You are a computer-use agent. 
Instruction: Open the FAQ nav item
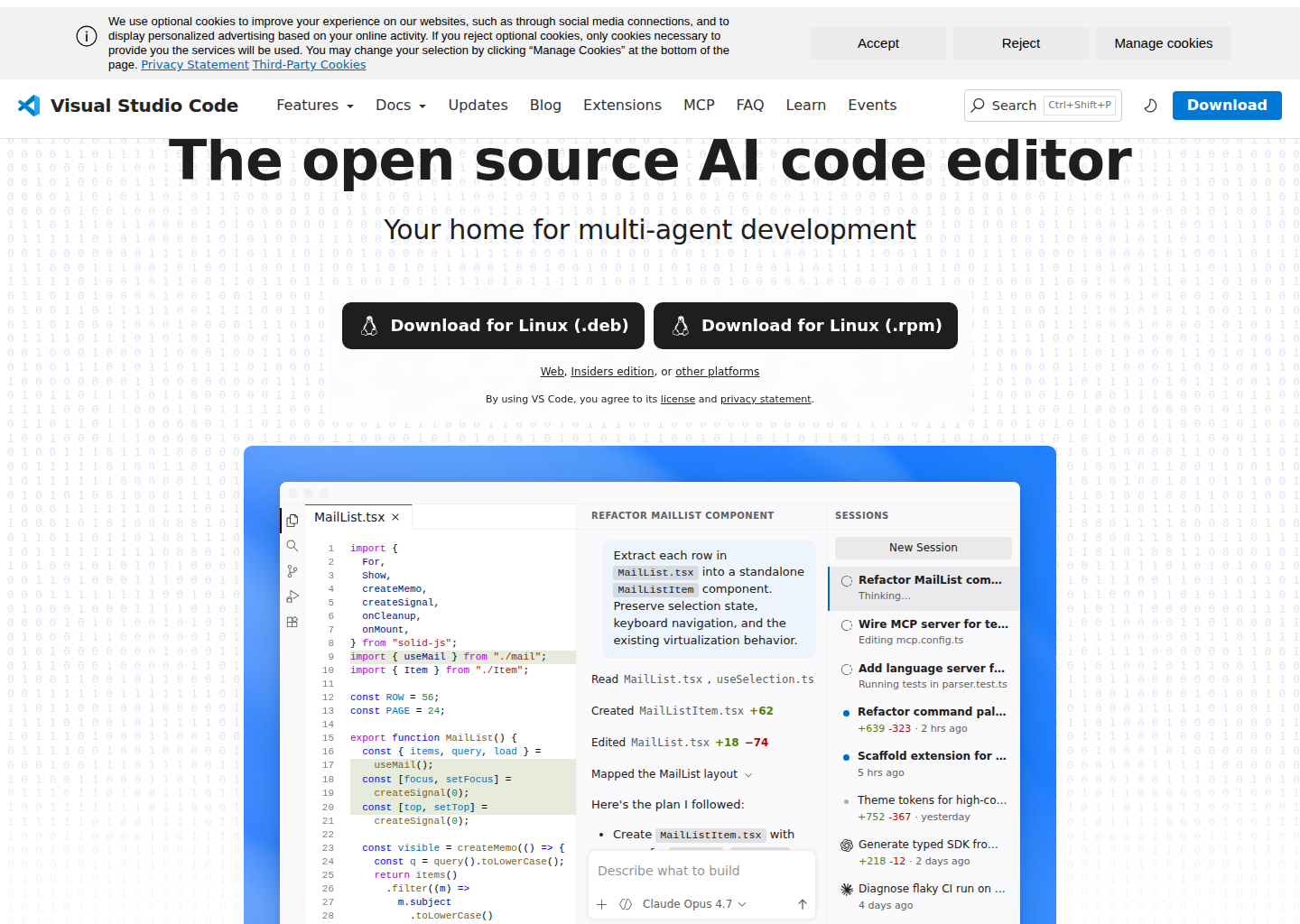[750, 106]
